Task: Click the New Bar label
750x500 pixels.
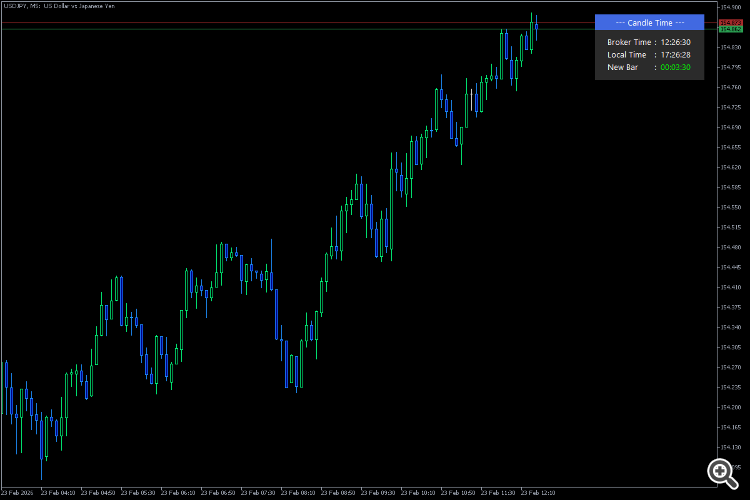Action: click(x=622, y=67)
